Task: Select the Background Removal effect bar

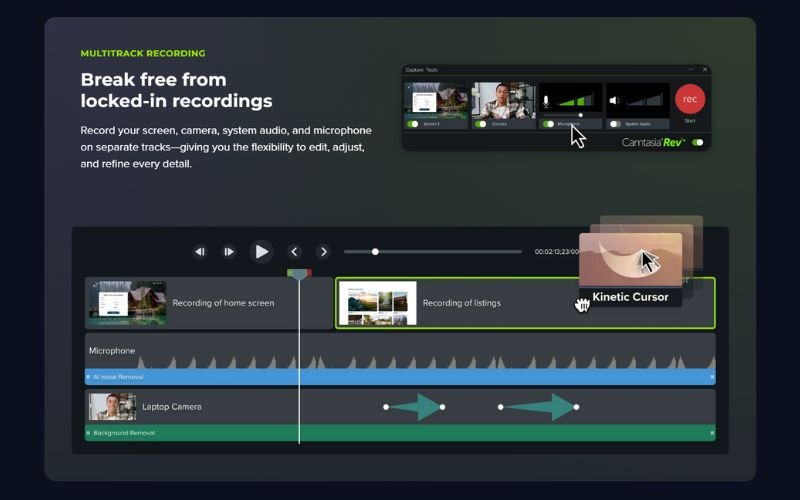Action: click(x=400, y=433)
